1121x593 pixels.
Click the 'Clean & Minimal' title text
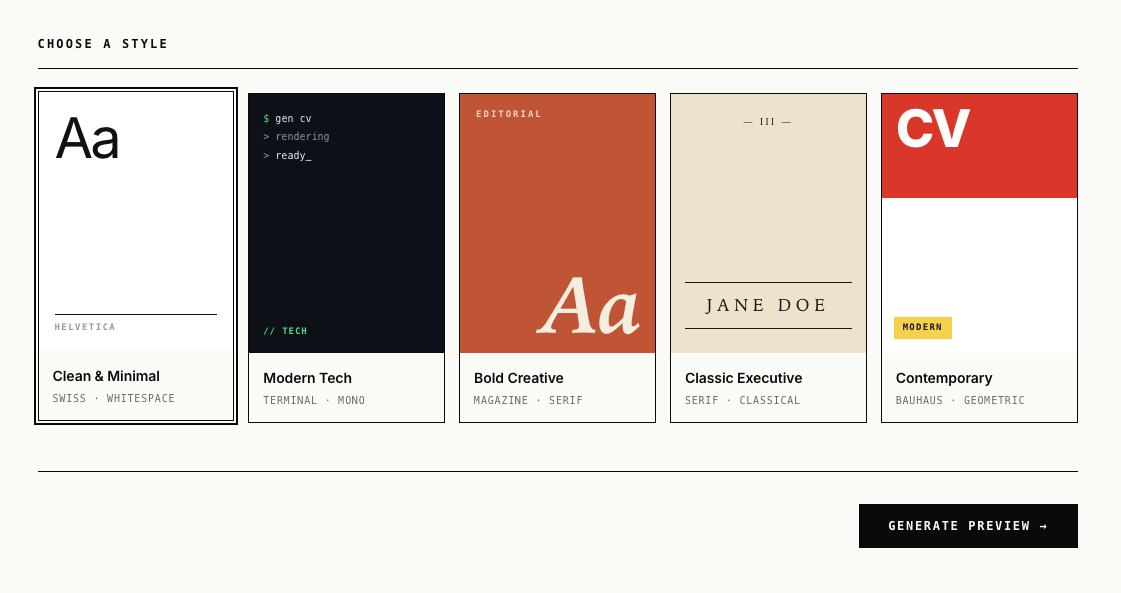[106, 376]
